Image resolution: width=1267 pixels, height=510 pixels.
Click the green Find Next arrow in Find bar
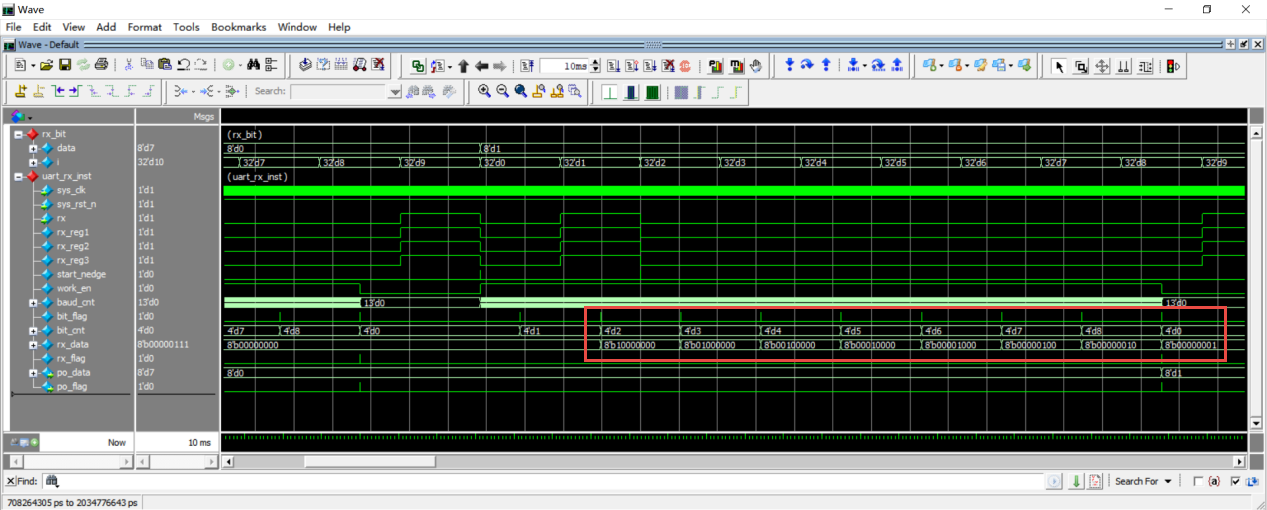pyautogui.click(x=1076, y=481)
